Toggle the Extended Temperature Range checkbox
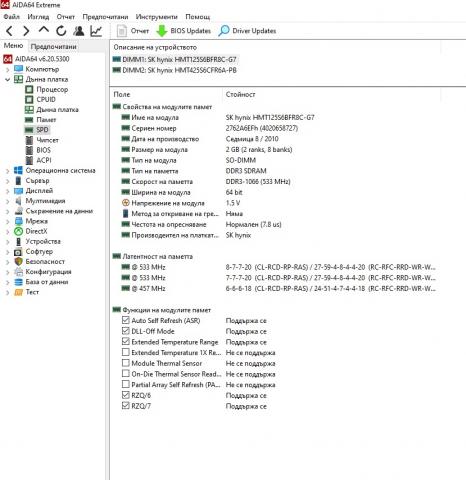466x480 pixels. click(125, 342)
